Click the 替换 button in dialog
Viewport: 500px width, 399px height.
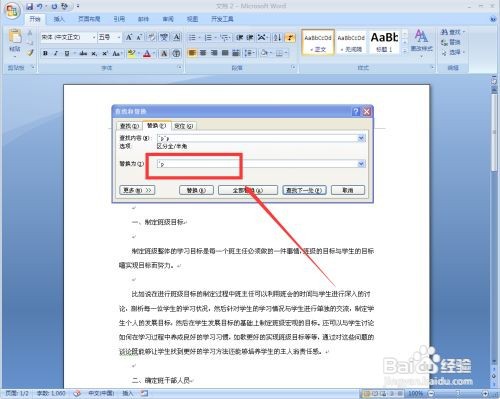(196, 190)
